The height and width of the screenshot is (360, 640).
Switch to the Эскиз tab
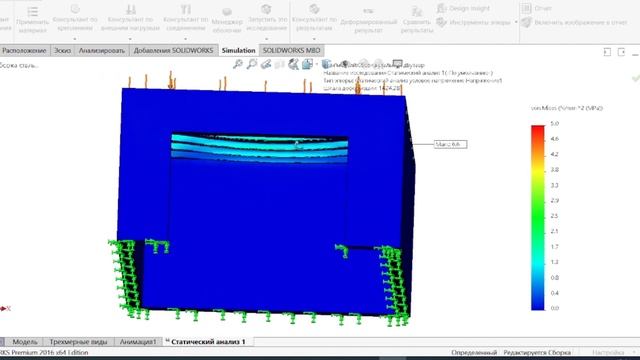62,51
